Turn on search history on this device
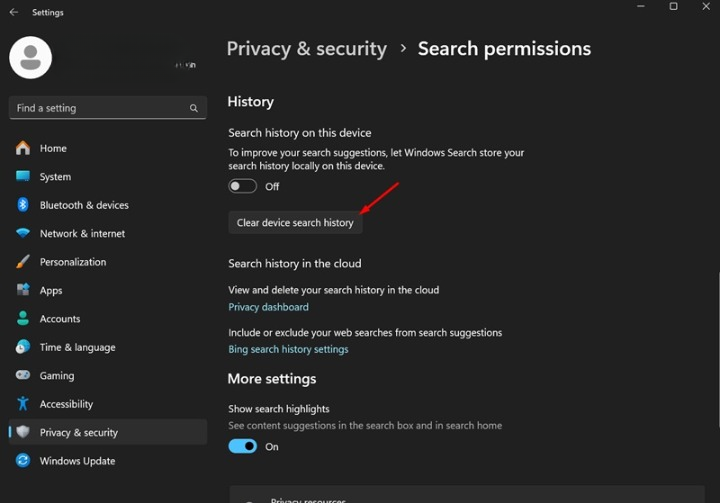This screenshot has height=503, width=720. [x=242, y=186]
